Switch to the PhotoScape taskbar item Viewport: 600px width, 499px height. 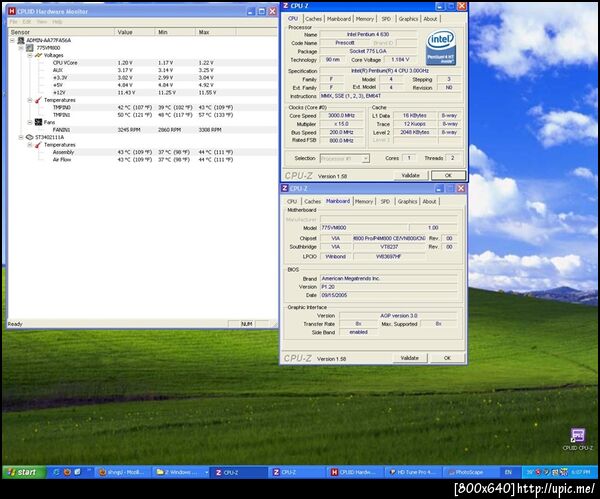[x=469, y=471]
